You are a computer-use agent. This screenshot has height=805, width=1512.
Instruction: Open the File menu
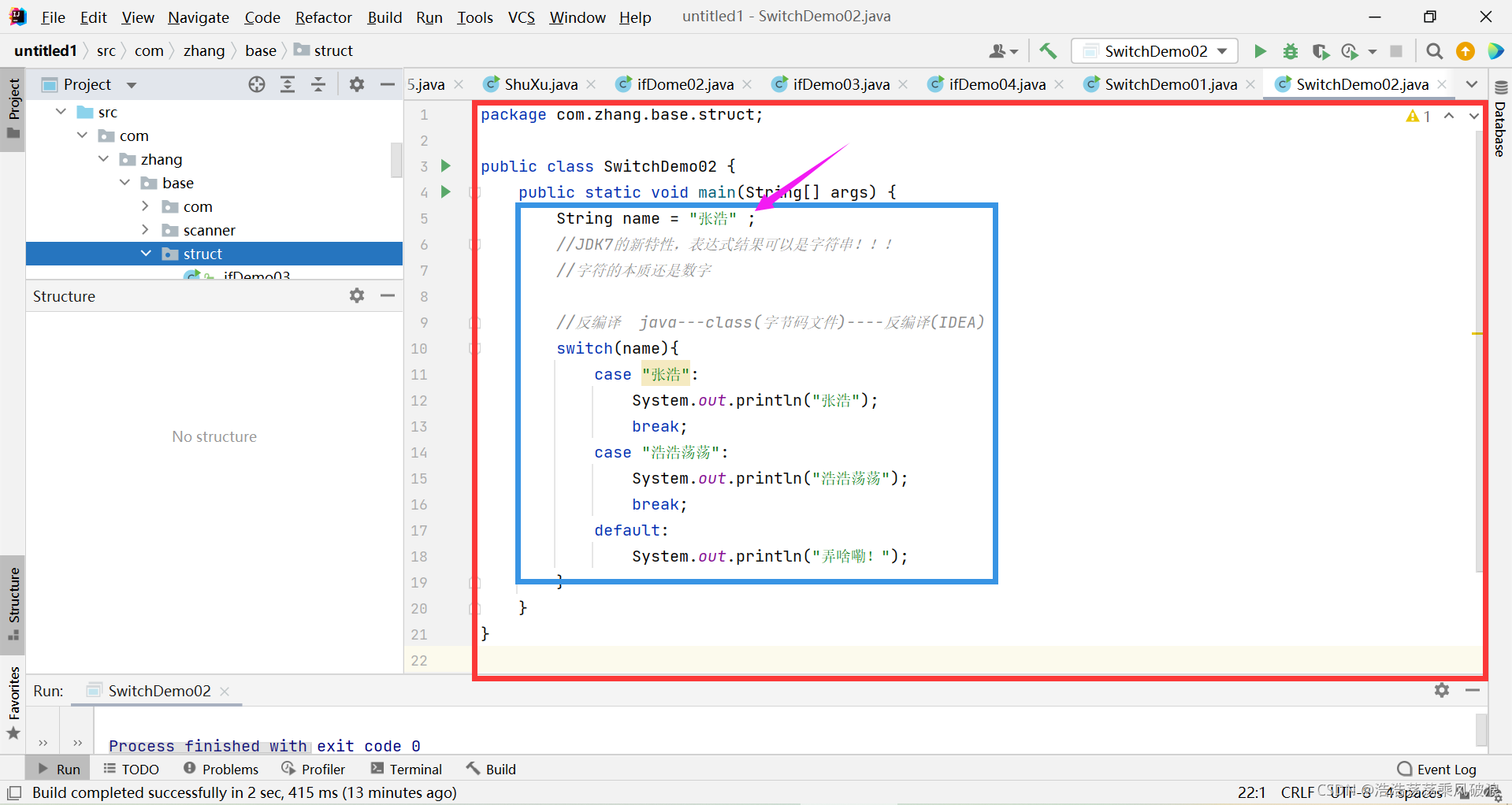pos(53,17)
